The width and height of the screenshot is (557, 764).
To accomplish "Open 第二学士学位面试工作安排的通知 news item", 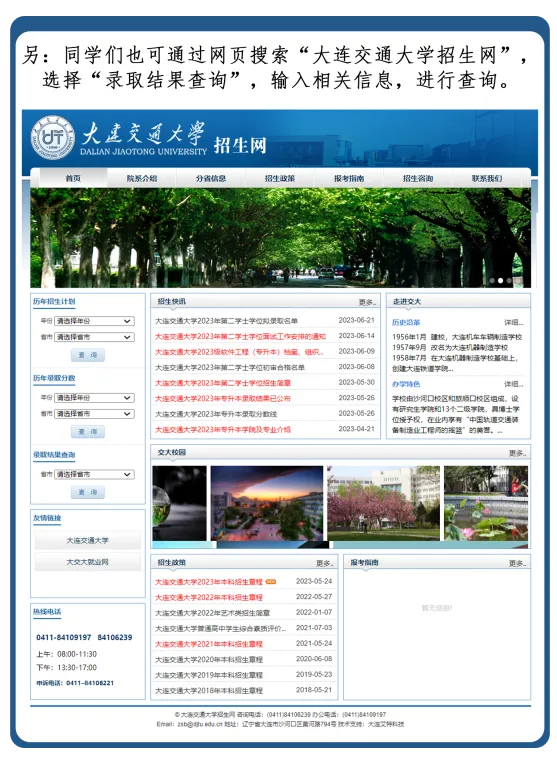I will coord(240,336).
